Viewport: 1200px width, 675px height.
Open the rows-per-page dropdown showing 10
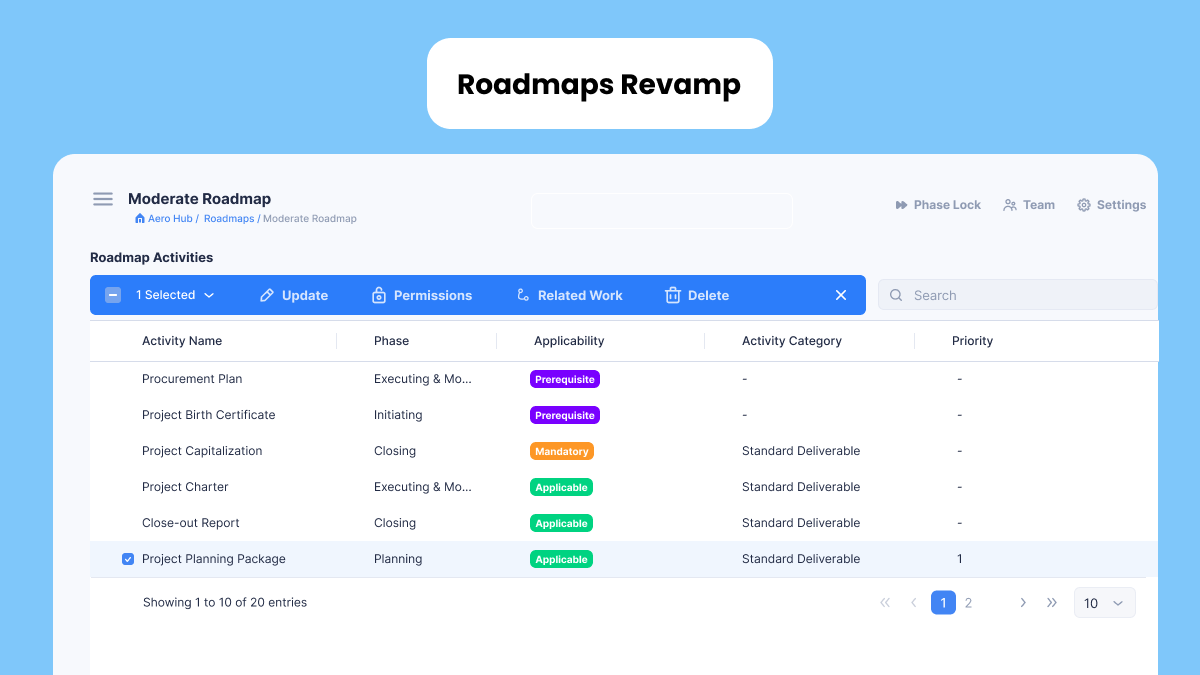[x=1104, y=603]
